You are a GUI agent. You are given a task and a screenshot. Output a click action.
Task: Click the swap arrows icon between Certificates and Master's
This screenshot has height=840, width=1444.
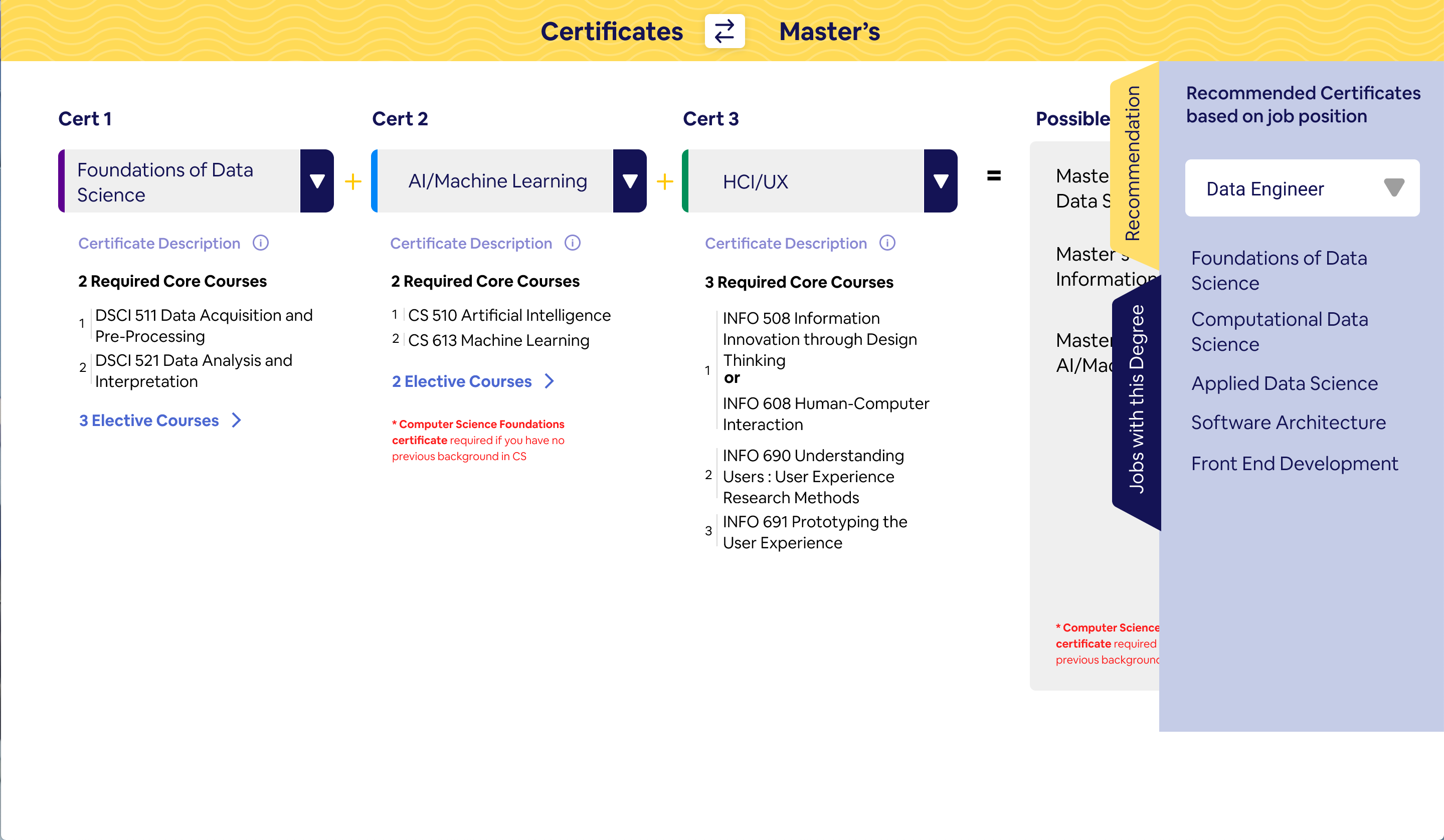(725, 31)
